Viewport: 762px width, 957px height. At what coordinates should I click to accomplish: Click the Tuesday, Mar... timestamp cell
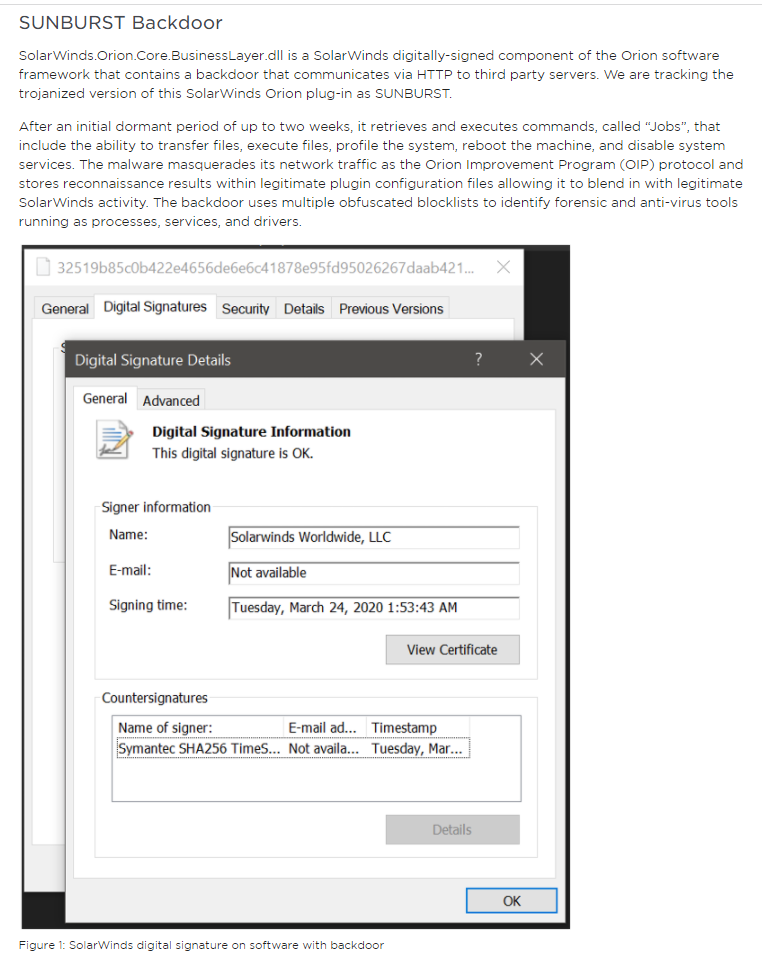tap(417, 748)
